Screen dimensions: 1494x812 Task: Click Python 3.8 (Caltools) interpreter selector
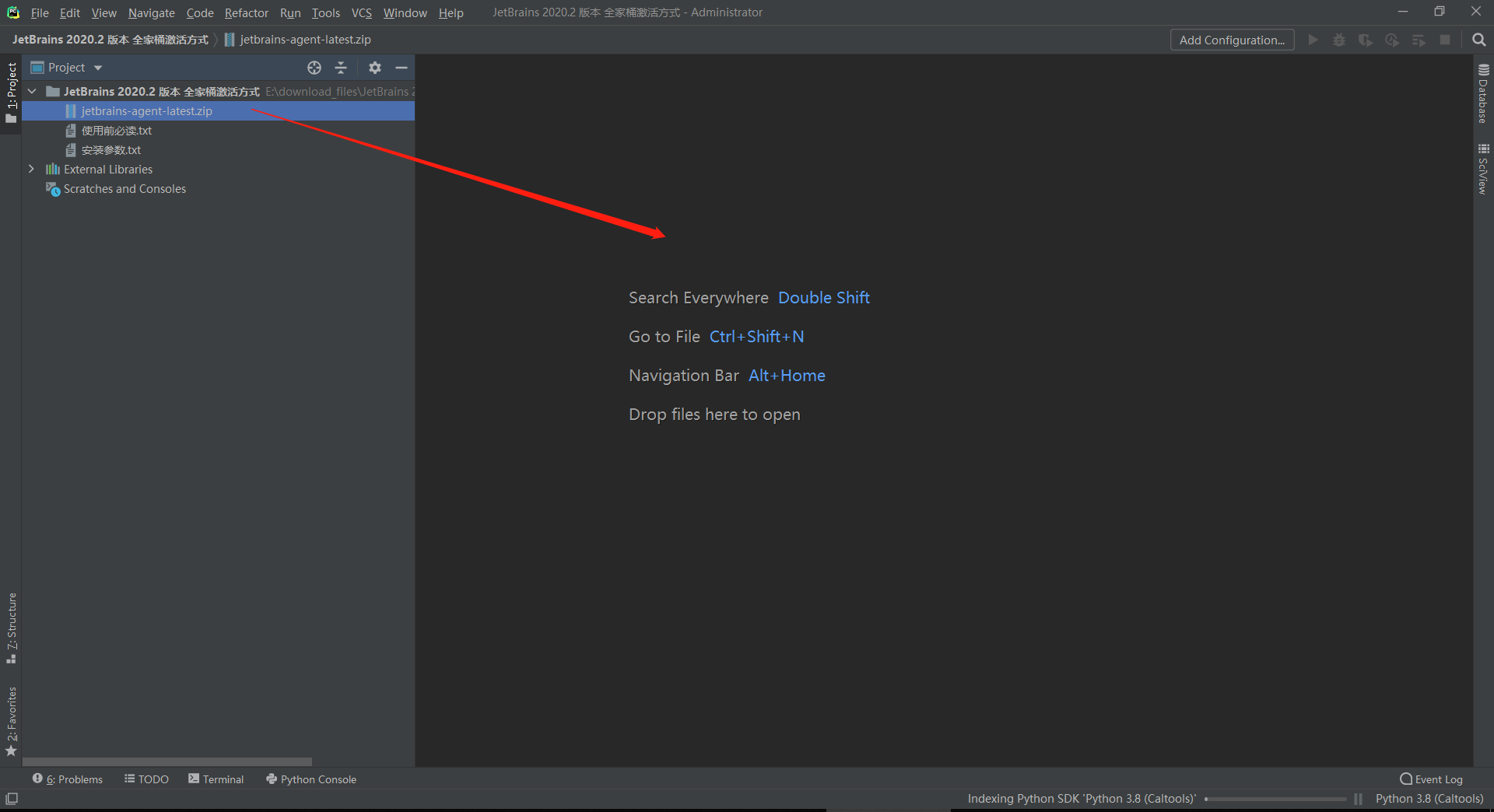coord(1429,799)
